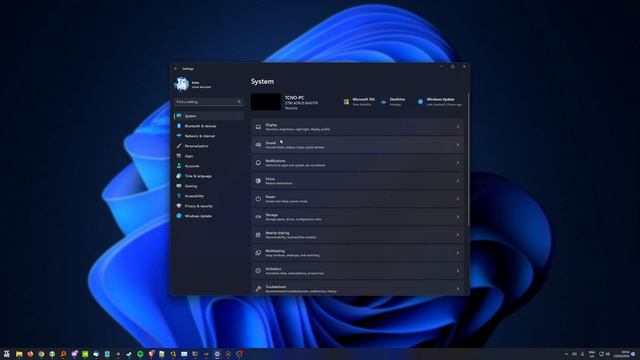Expand the Power settings row
640x360 pixels.
pyautogui.click(x=358, y=199)
